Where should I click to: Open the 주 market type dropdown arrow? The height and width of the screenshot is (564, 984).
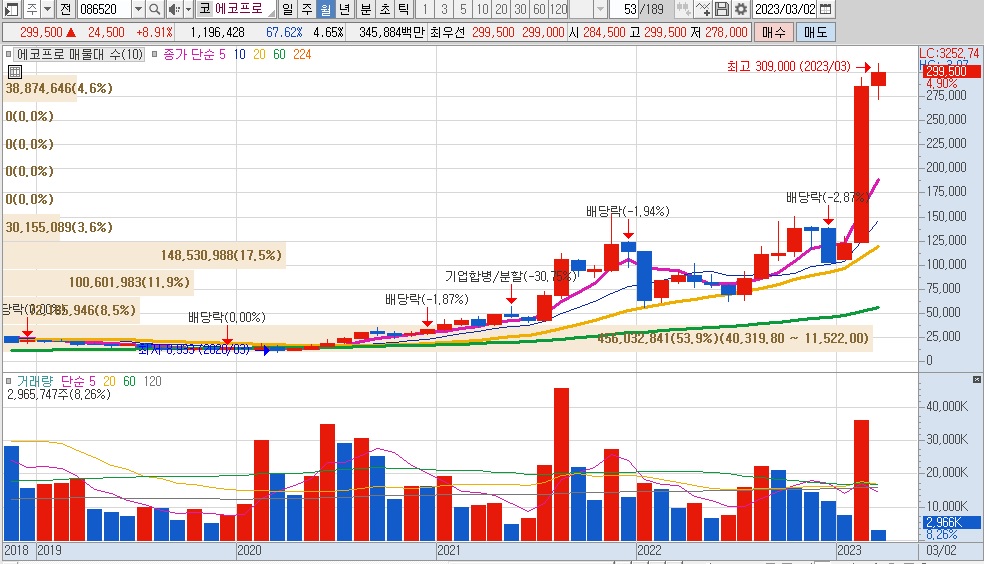point(47,9)
